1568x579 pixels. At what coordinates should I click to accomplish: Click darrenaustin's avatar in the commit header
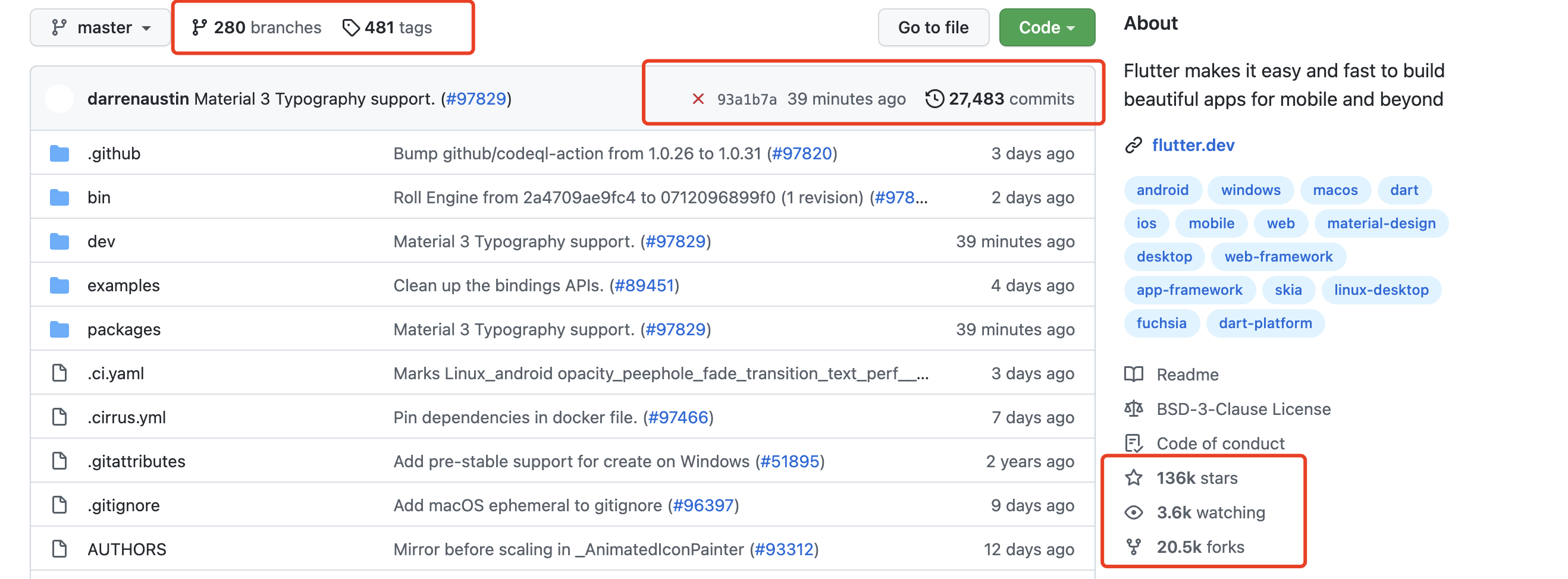click(59, 99)
